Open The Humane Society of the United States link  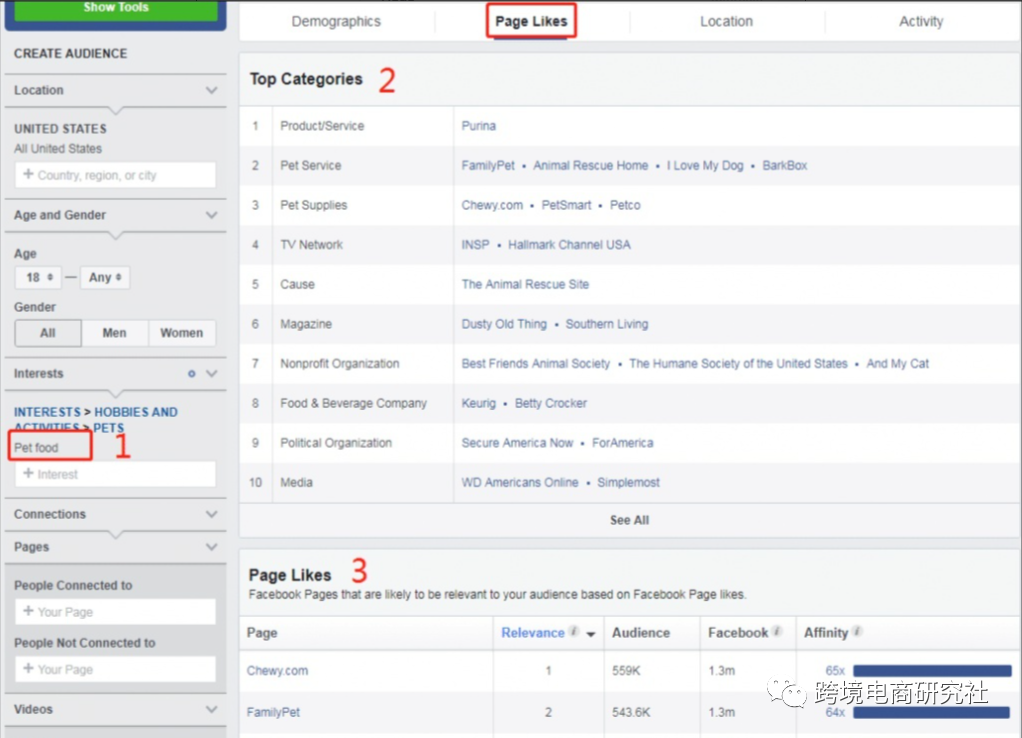click(738, 364)
